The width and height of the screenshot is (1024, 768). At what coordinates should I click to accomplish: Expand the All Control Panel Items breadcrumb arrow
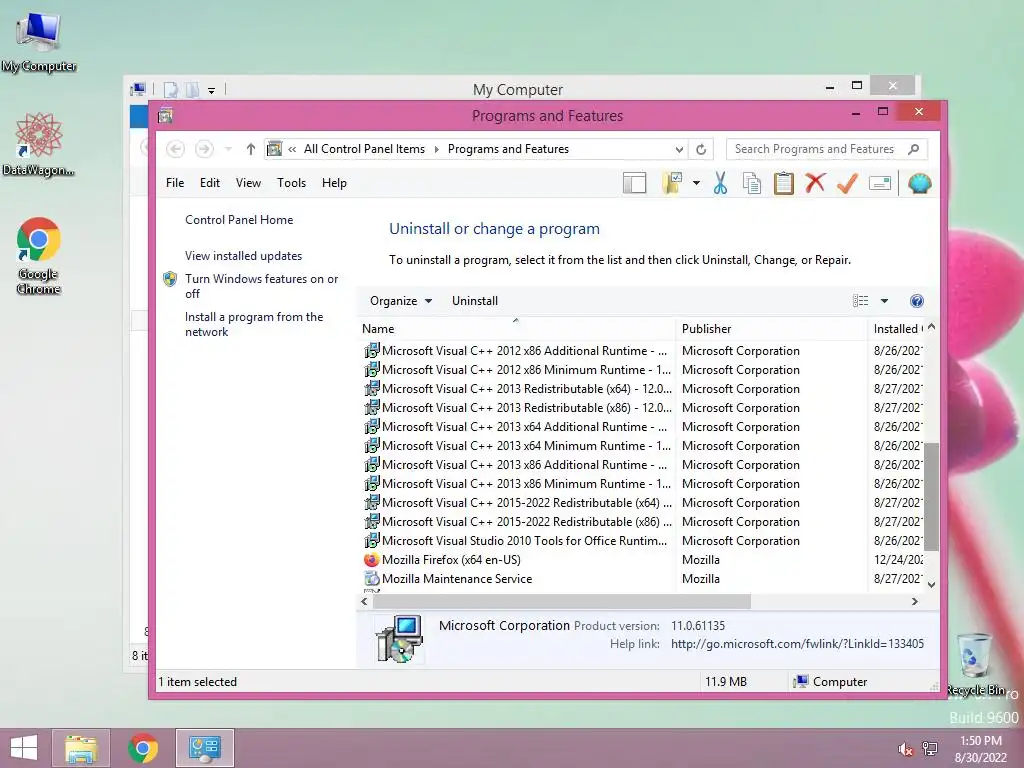pos(436,150)
